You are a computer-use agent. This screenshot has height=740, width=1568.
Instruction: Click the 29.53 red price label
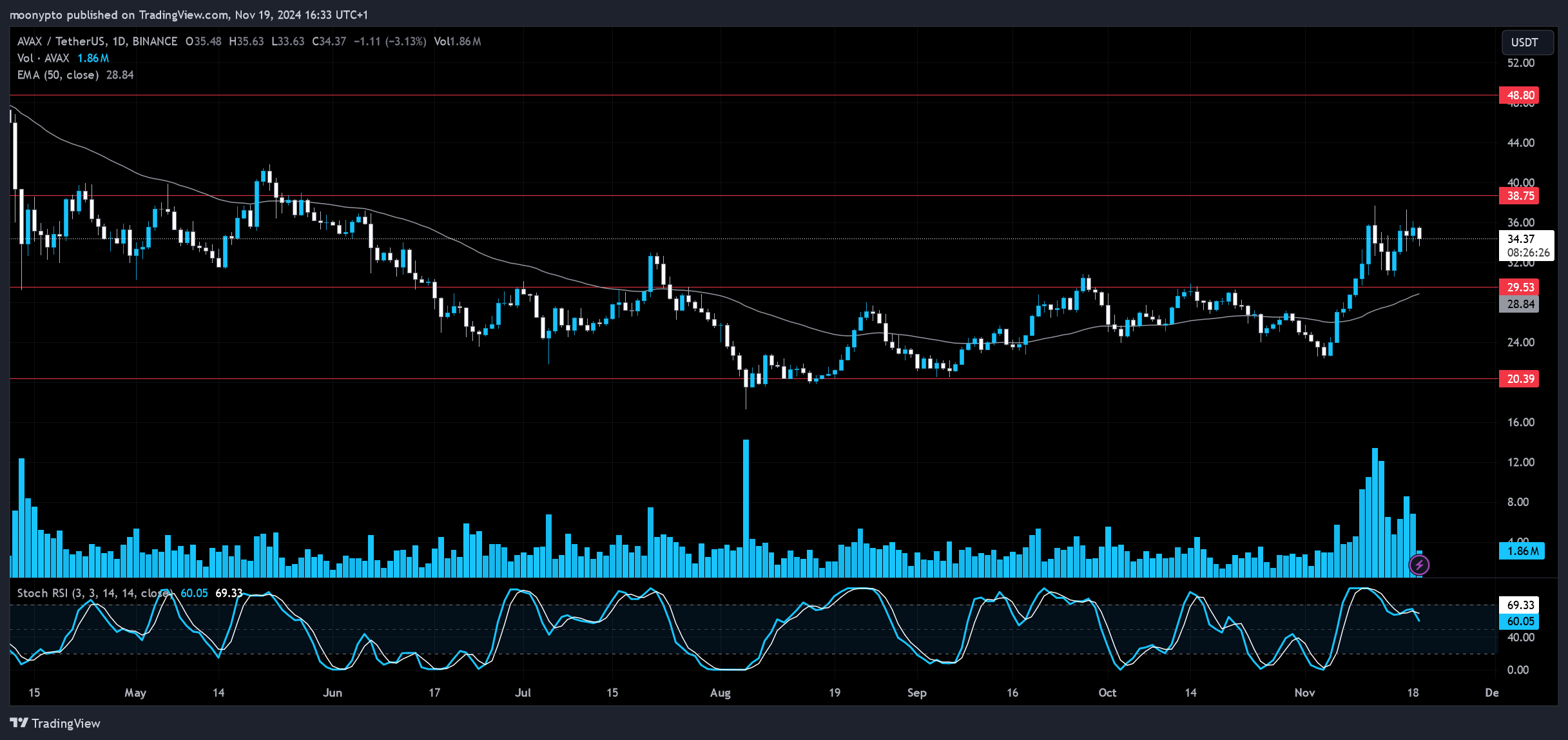1520,287
